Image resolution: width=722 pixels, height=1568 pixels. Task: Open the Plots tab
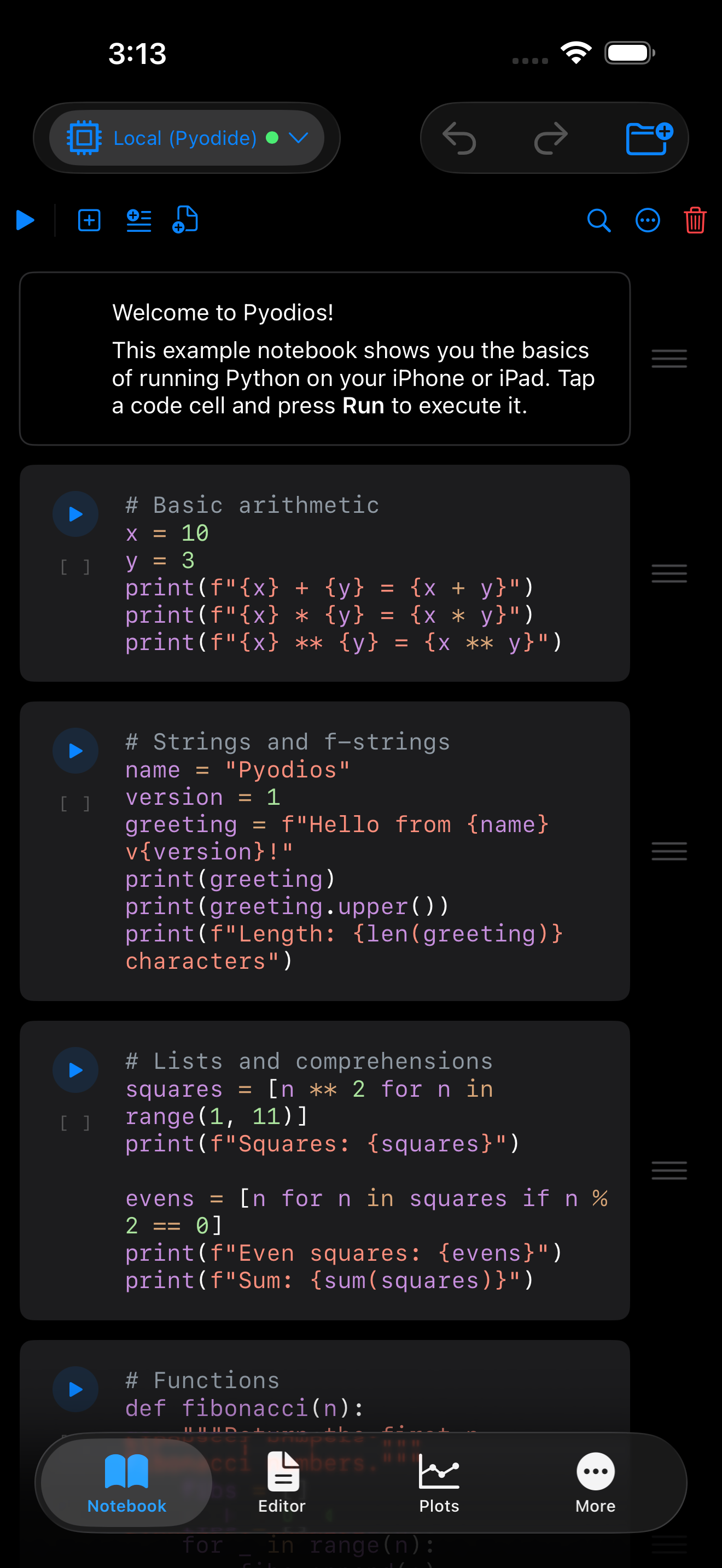pyautogui.click(x=439, y=1483)
